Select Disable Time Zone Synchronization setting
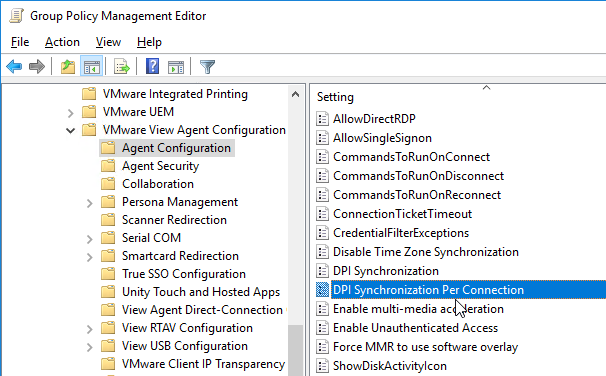 click(x=426, y=252)
